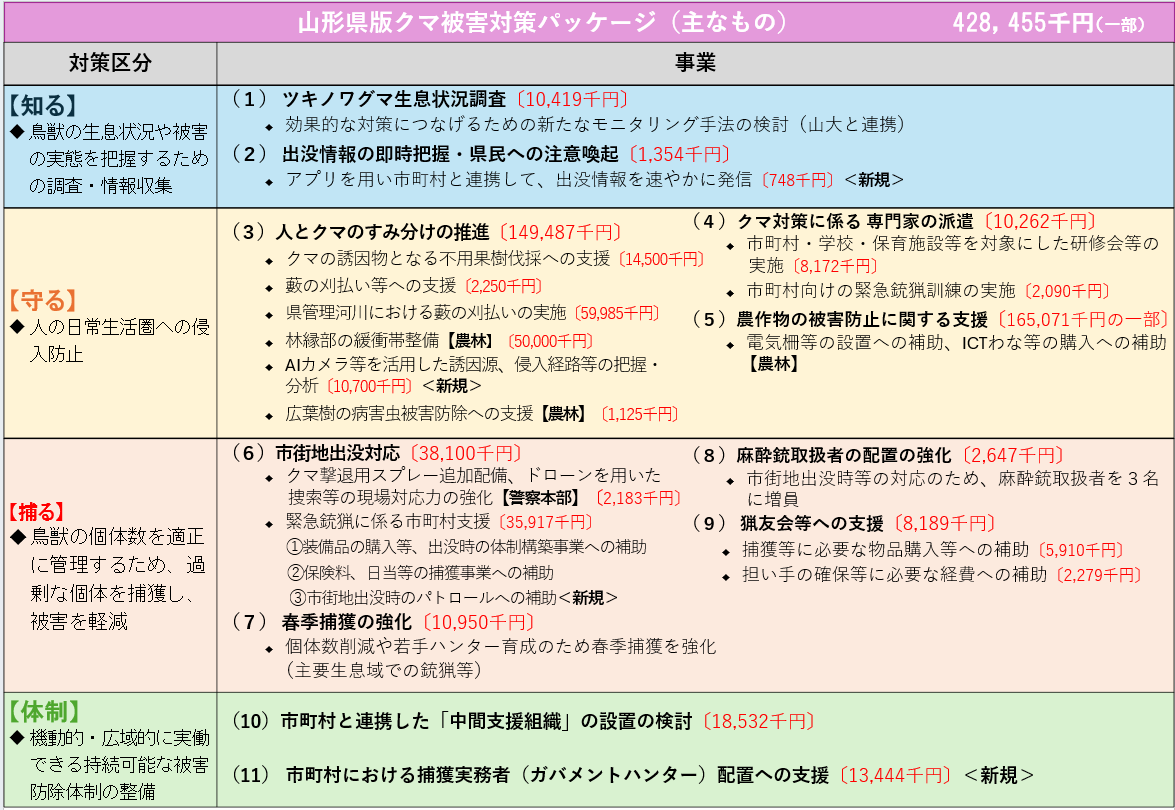Click the bullet 市町村向けの緊急銃猟訓練の実施
Viewport: 1175px width, 810px height.
pyautogui.click(x=881, y=291)
